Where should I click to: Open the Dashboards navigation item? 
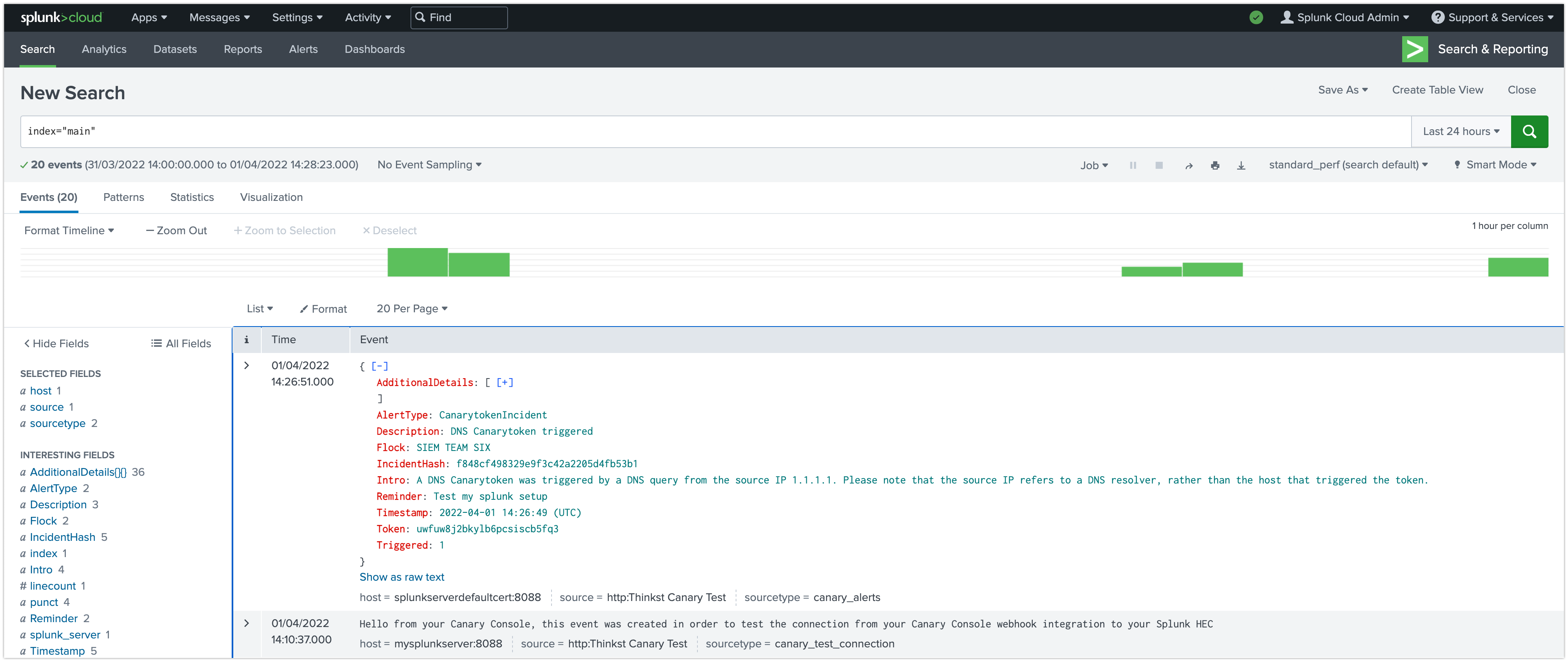click(374, 49)
